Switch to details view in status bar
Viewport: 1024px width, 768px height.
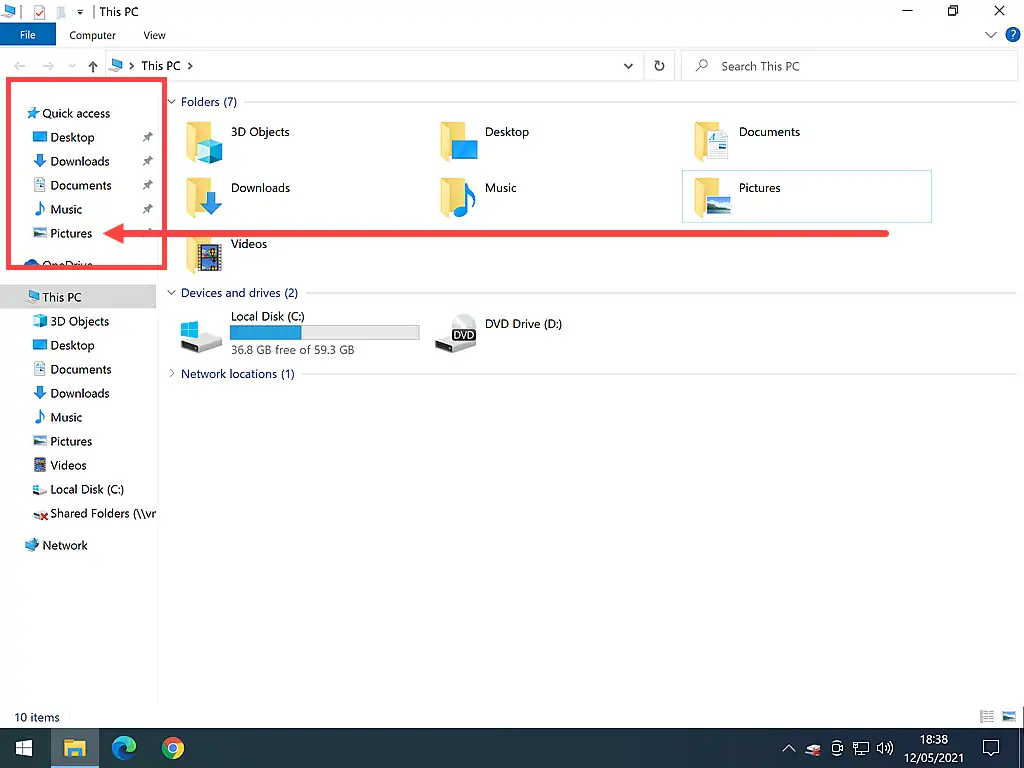coord(987,716)
